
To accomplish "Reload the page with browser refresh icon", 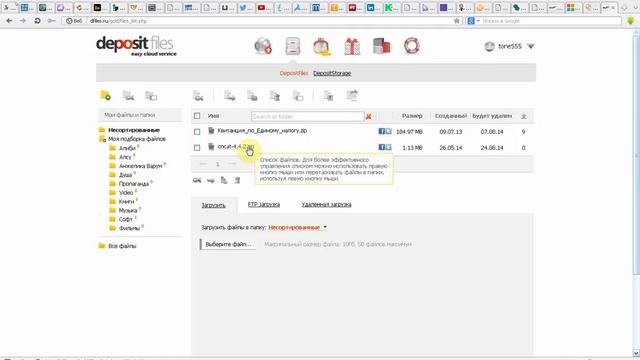I will (37, 20).
